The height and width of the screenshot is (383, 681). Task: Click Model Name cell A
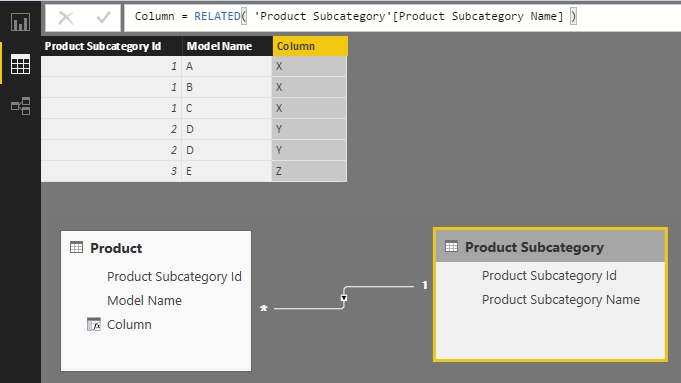coord(227,66)
